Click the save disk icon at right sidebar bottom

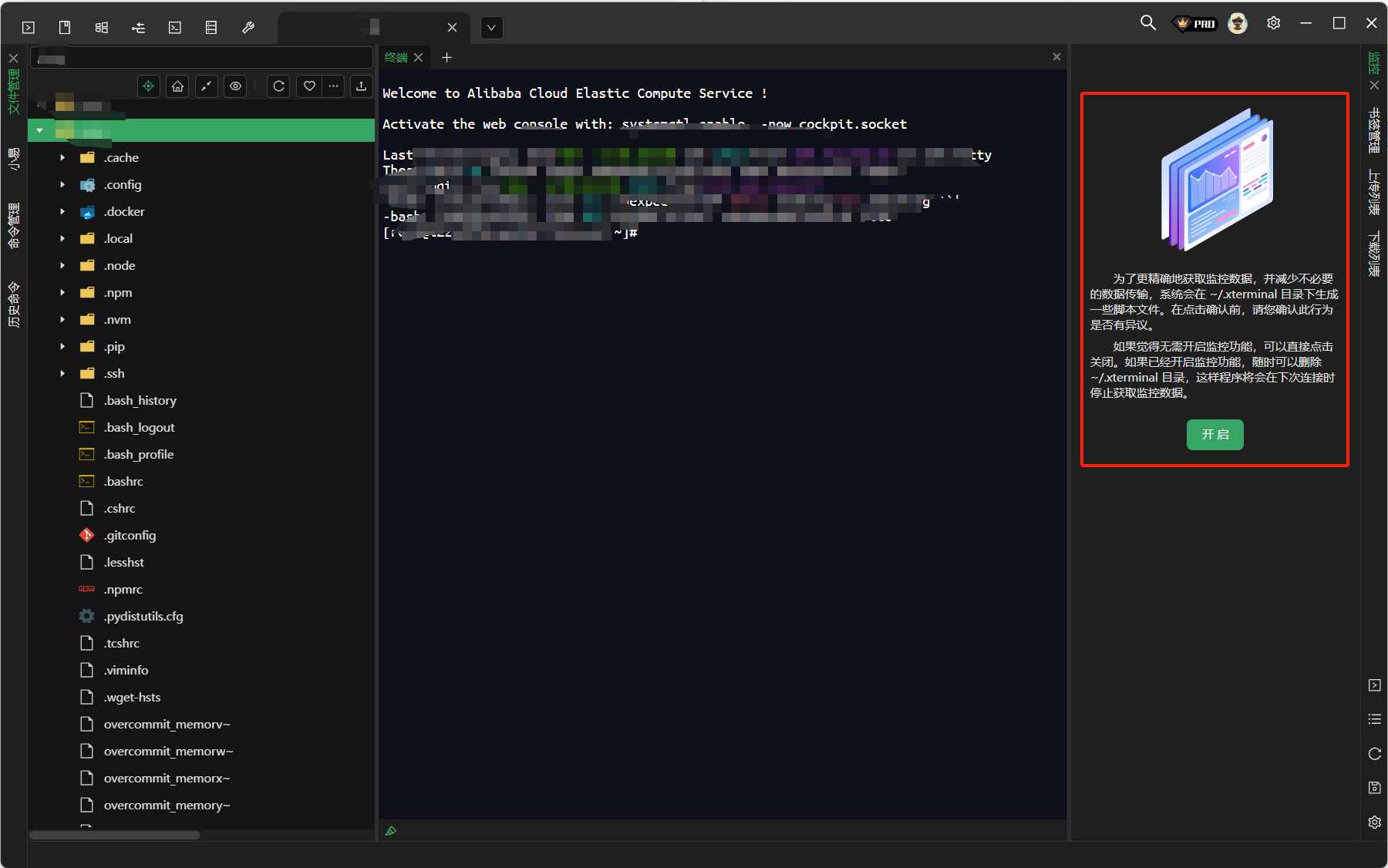1375,788
